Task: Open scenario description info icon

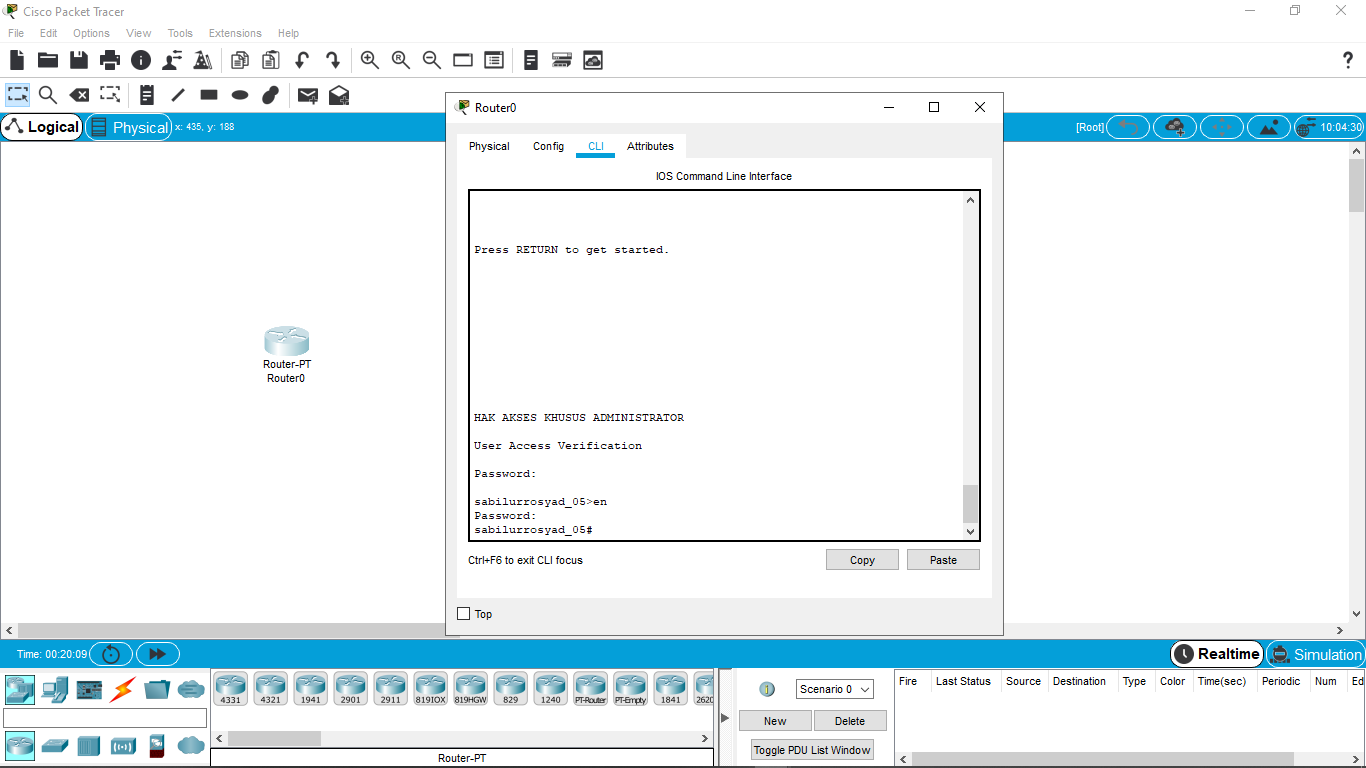Action: 767,689
